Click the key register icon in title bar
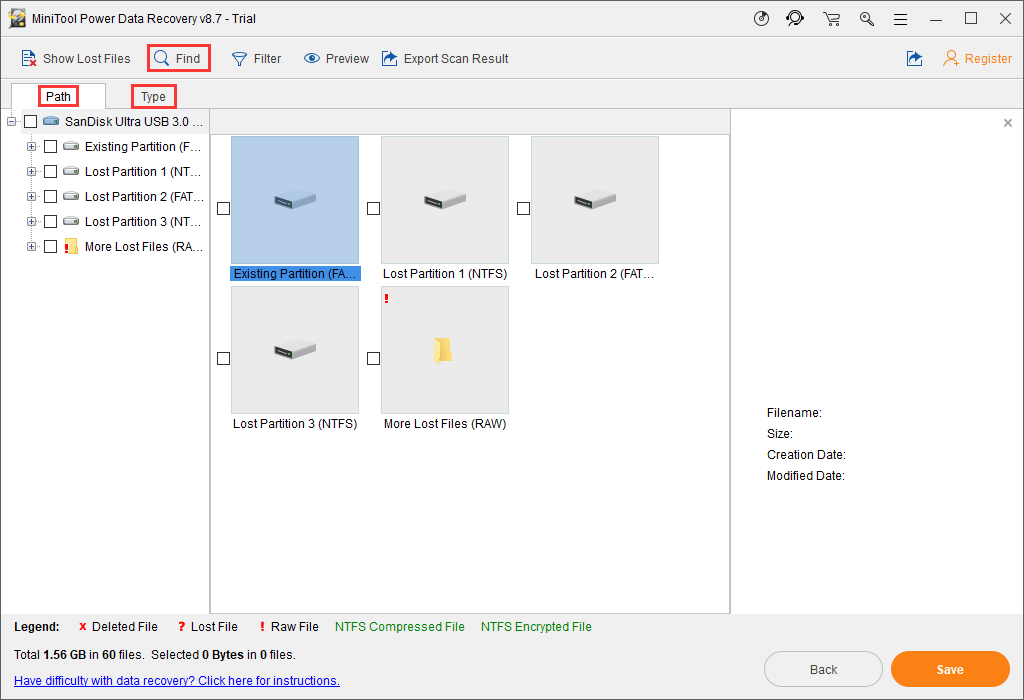This screenshot has height=700, width=1024. pos(867,18)
